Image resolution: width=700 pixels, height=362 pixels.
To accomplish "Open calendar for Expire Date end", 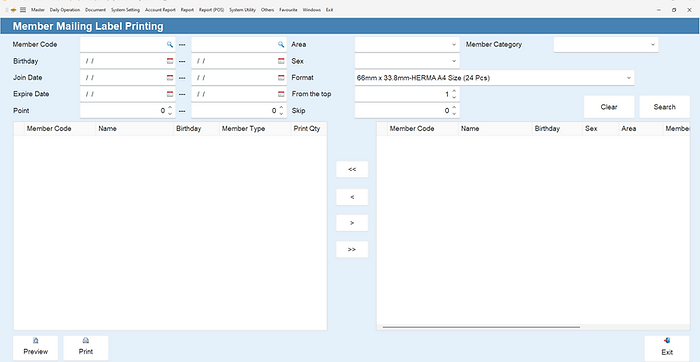I will [x=281, y=94].
